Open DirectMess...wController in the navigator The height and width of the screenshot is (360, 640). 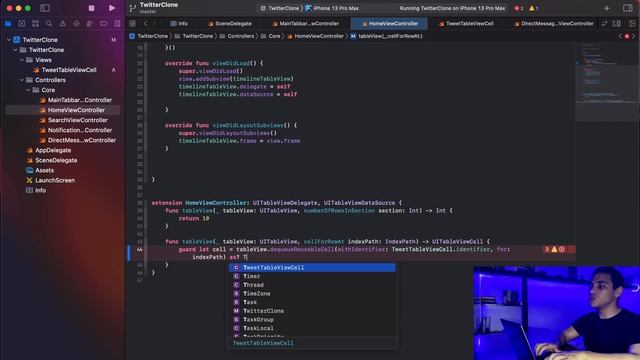(x=78, y=140)
